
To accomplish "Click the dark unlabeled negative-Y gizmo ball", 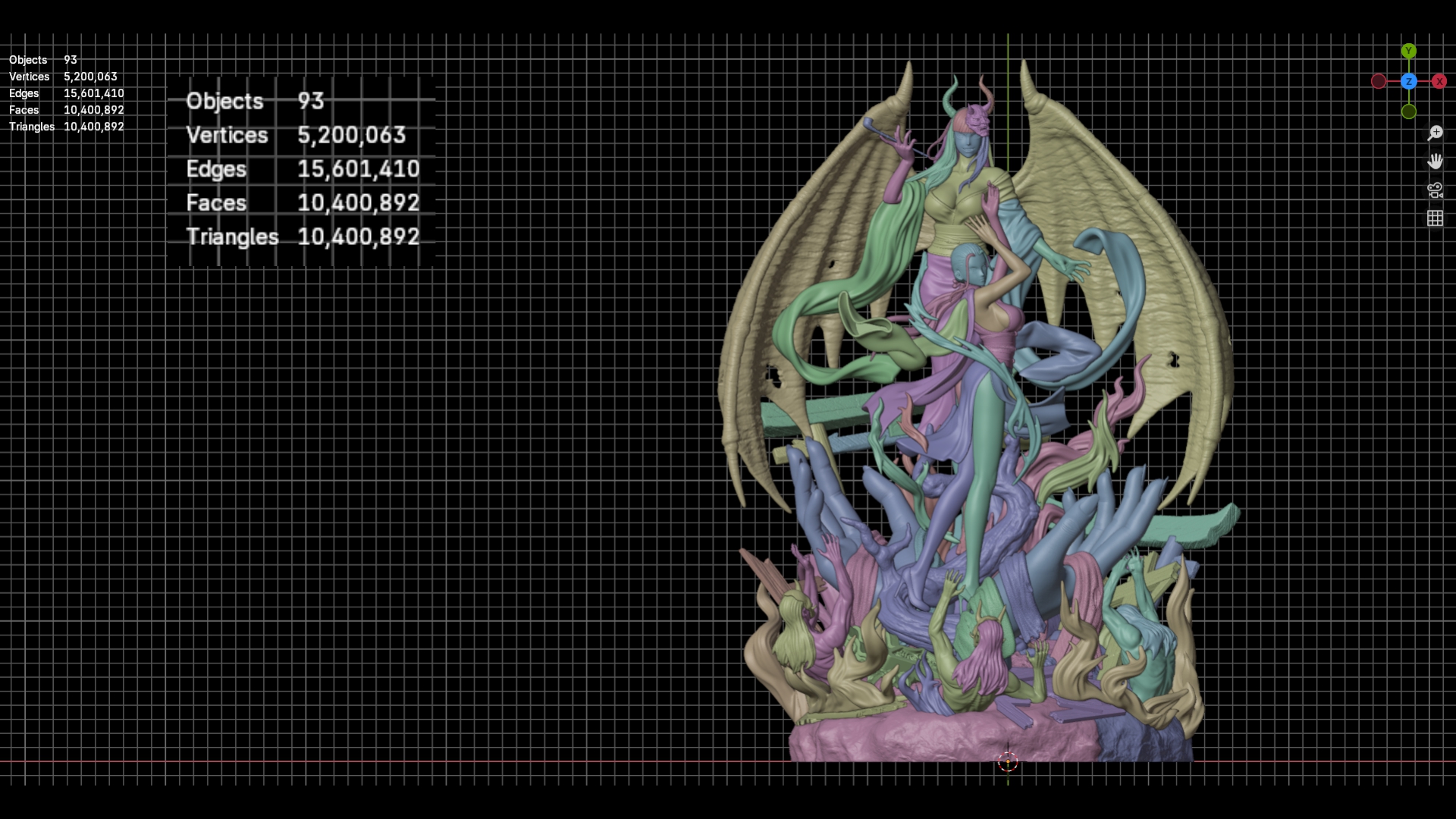I will (x=1409, y=111).
